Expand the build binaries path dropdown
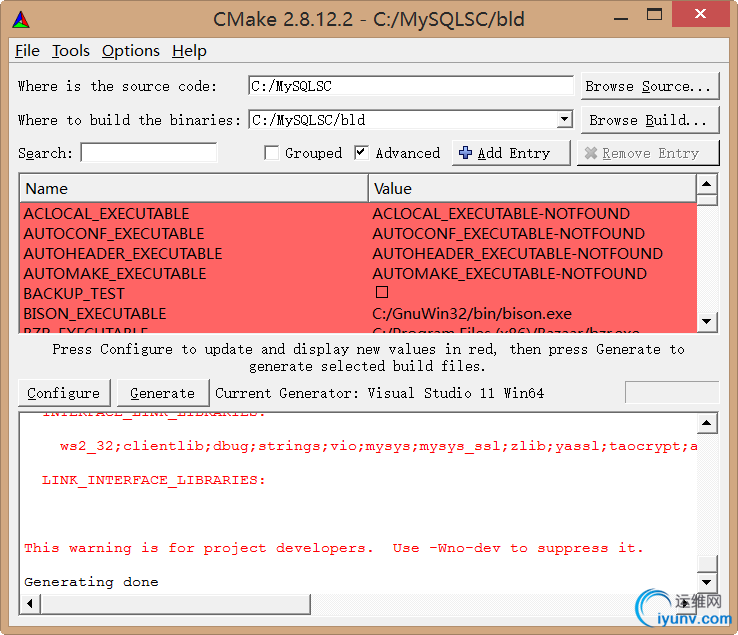 pyautogui.click(x=564, y=120)
